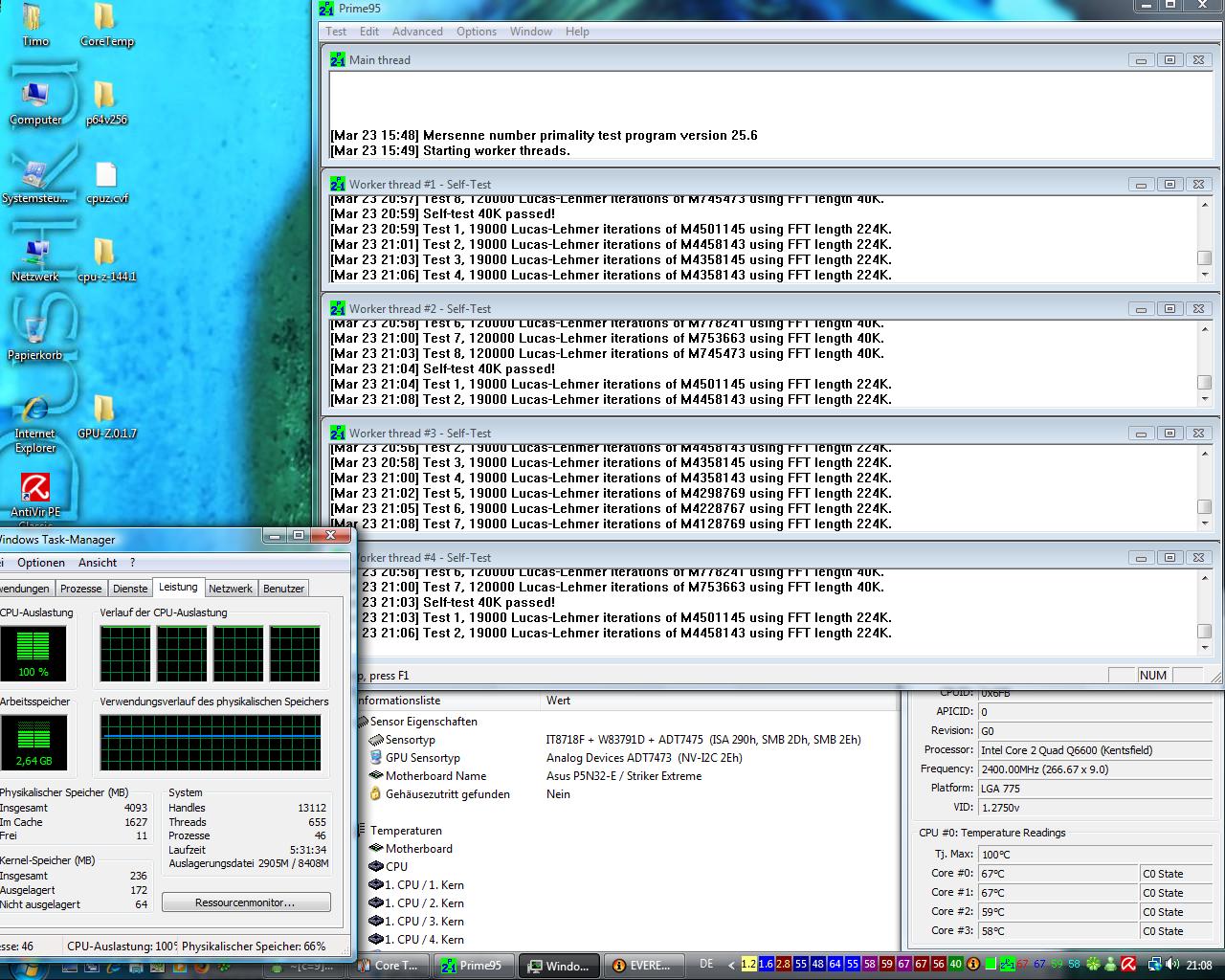
Task: Click the Prime95 title bar icon
Action: point(327,9)
